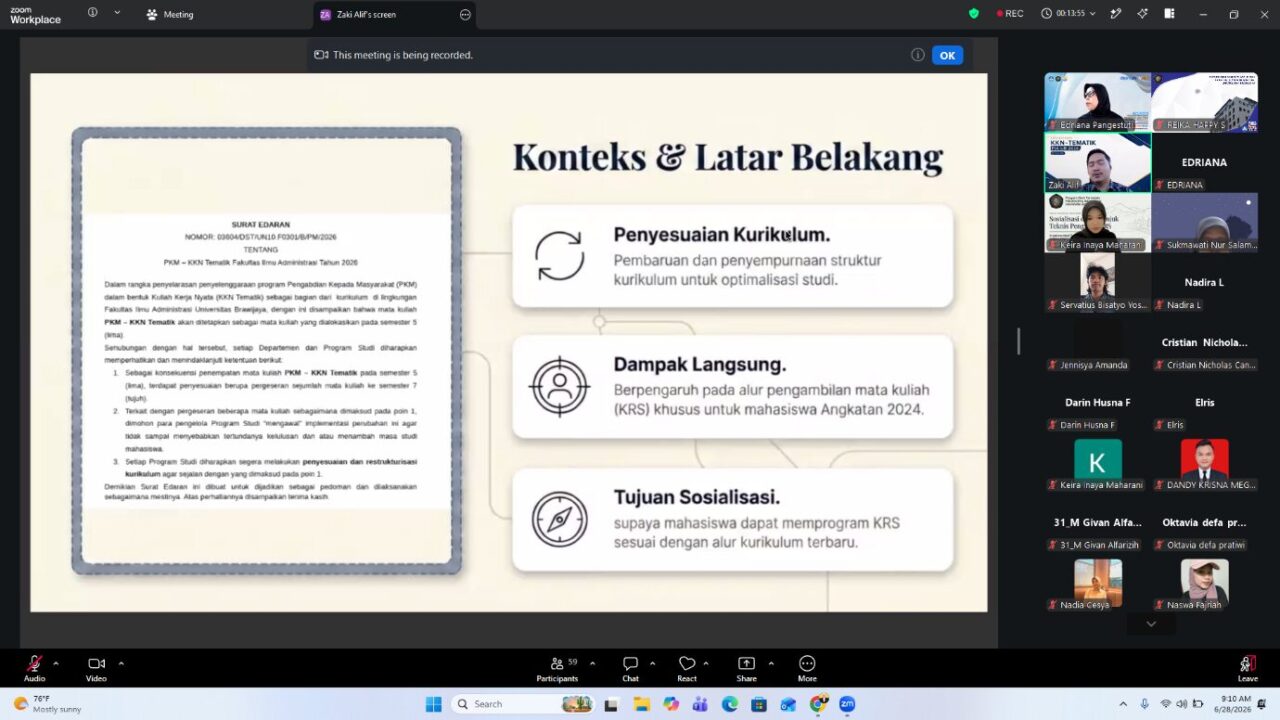Select the Jennisya Amanda participant tile
The image size is (1280, 720).
tap(1098, 342)
